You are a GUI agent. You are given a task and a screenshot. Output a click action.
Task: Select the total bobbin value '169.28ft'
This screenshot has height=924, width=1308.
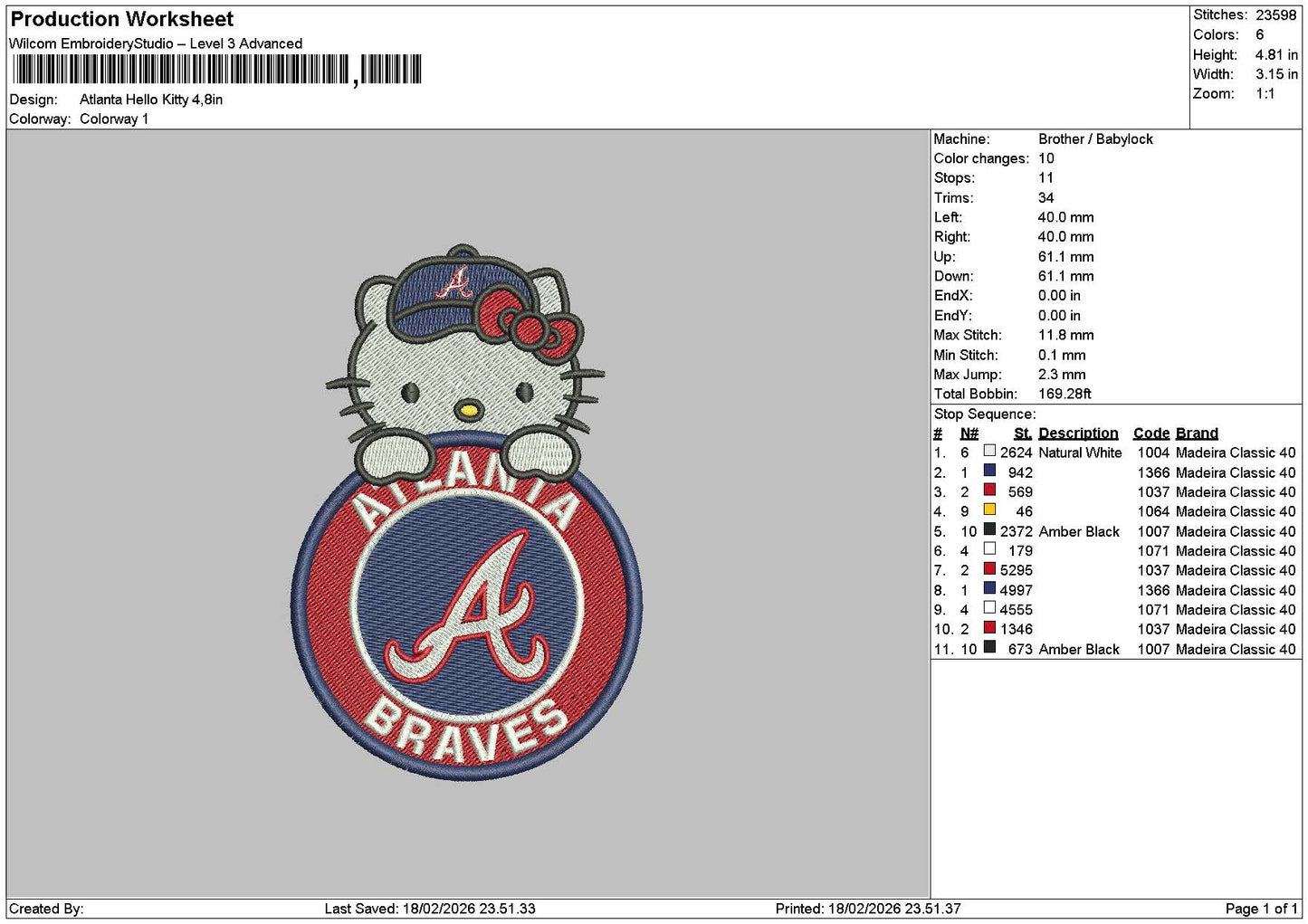[x=1065, y=395]
